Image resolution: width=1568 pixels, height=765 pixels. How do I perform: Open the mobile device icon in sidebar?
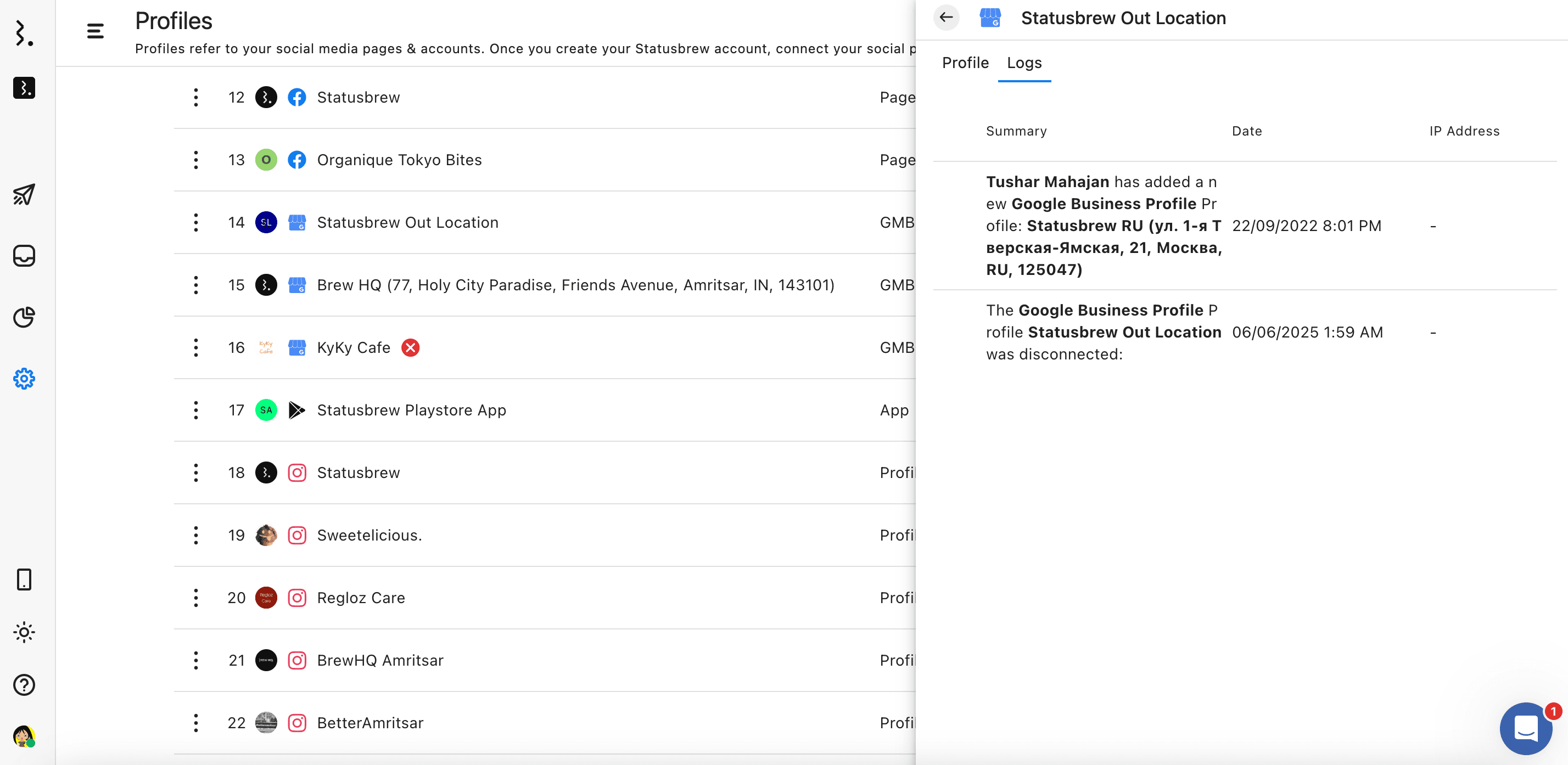pyautogui.click(x=24, y=580)
